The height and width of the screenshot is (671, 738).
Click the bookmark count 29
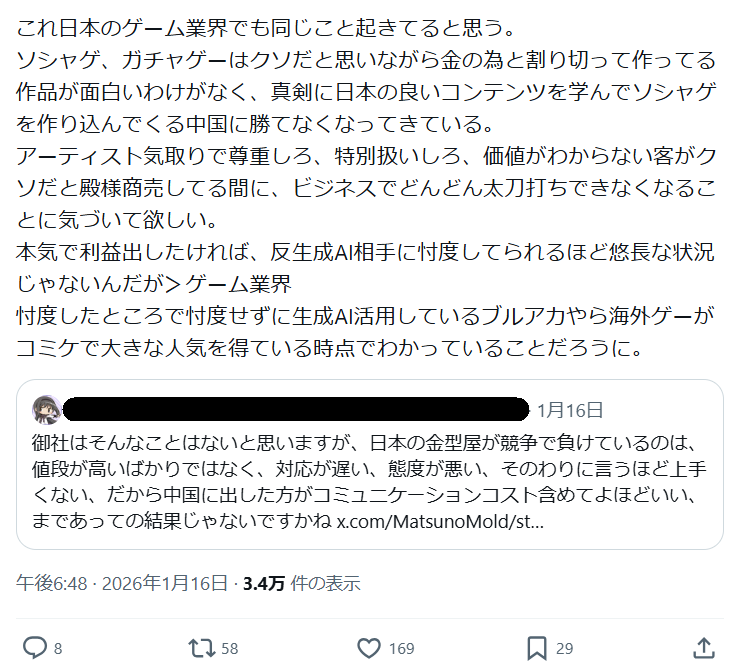564,649
